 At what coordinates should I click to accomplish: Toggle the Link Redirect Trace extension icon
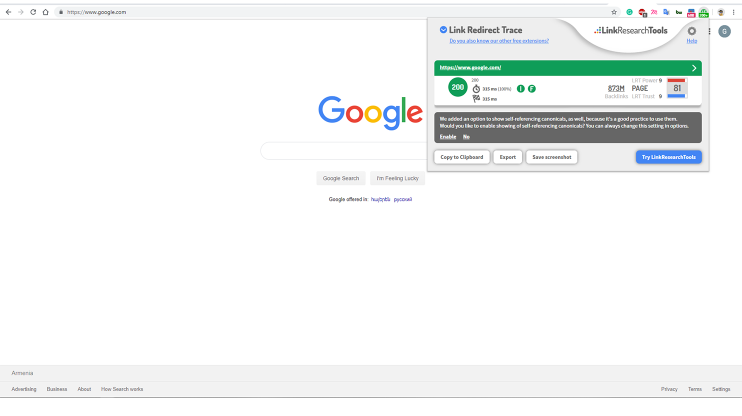point(704,12)
